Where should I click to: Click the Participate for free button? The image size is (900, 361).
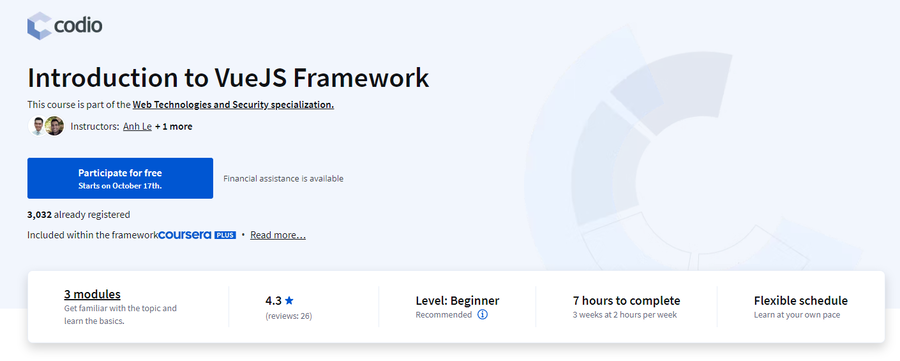pos(120,178)
